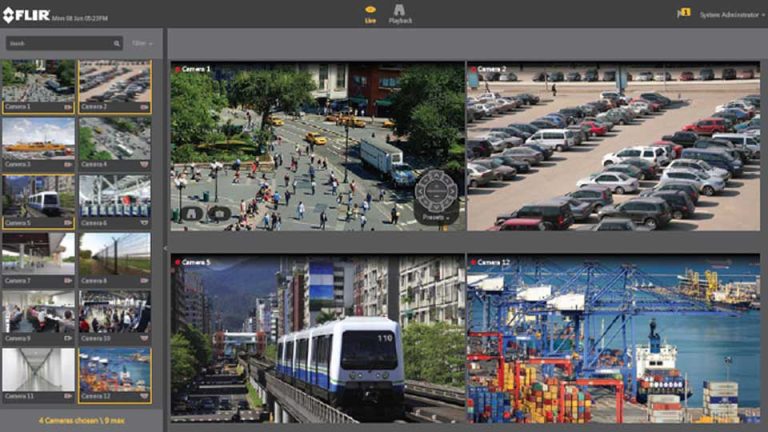This screenshot has width=768, height=432.
Task: Expand the Presets dropdown on Camera 1
Action: tap(437, 216)
